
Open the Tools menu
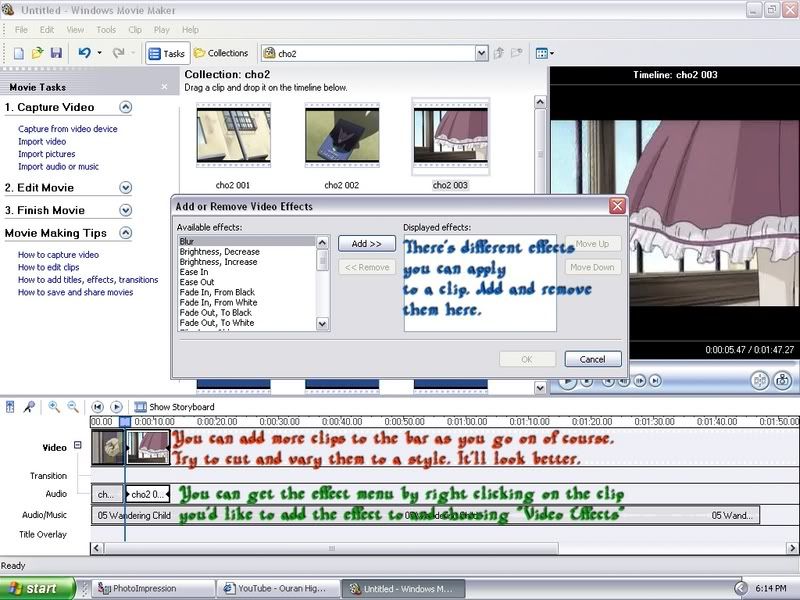(106, 30)
